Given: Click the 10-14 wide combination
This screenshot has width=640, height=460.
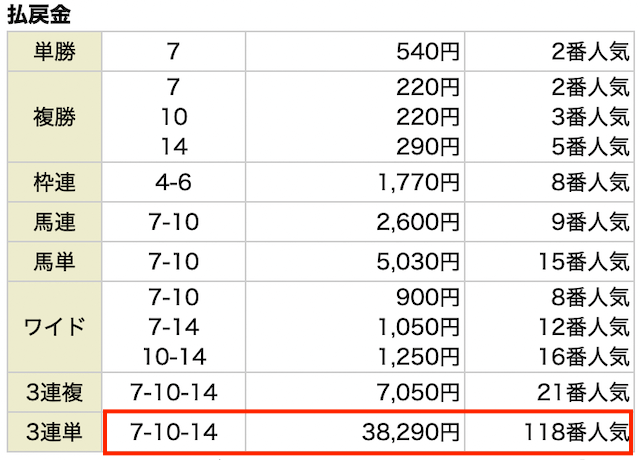Looking at the screenshot, I should [x=174, y=356].
